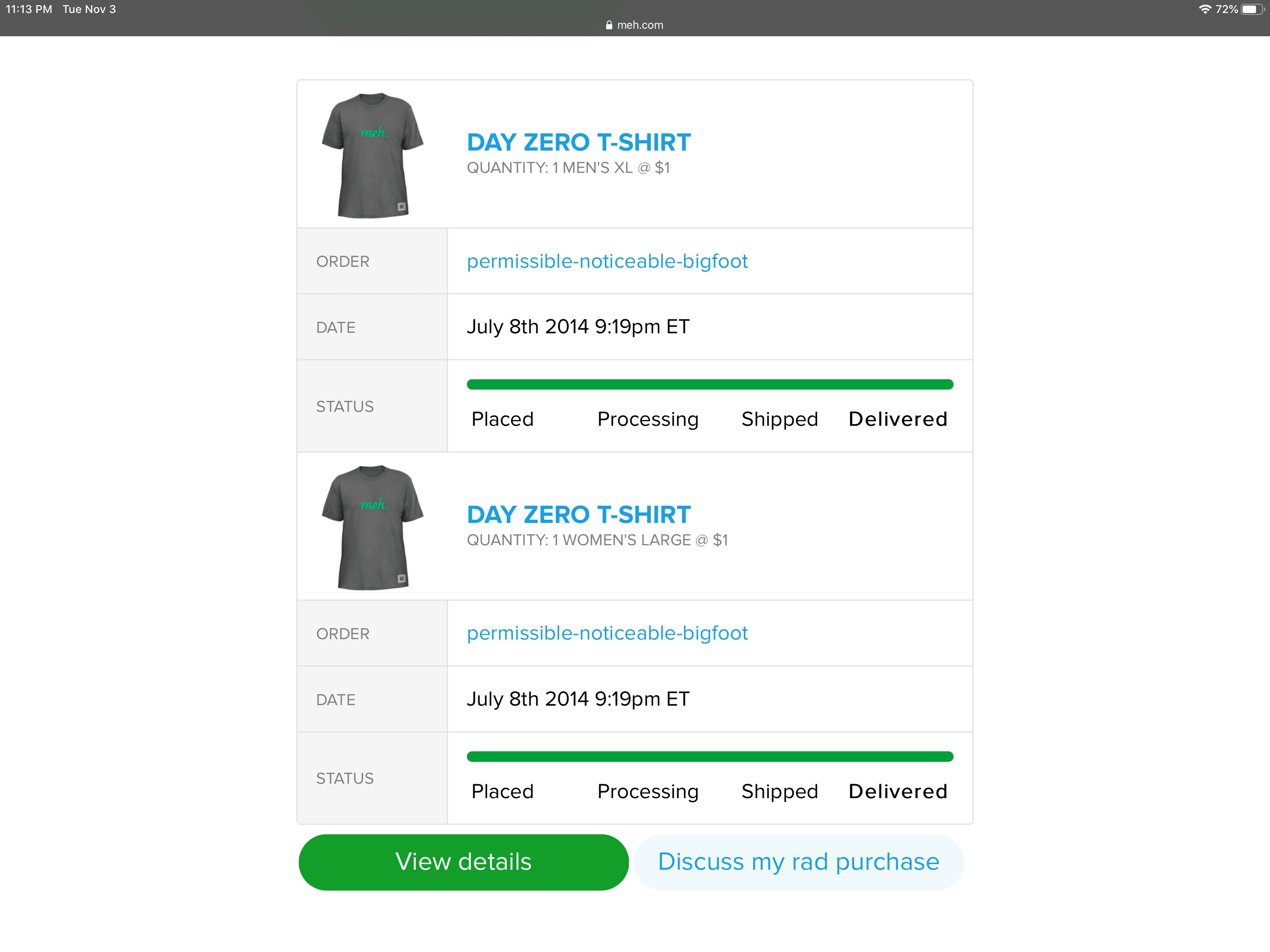
Task: Click Discuss my rad purchase button
Action: click(x=798, y=862)
